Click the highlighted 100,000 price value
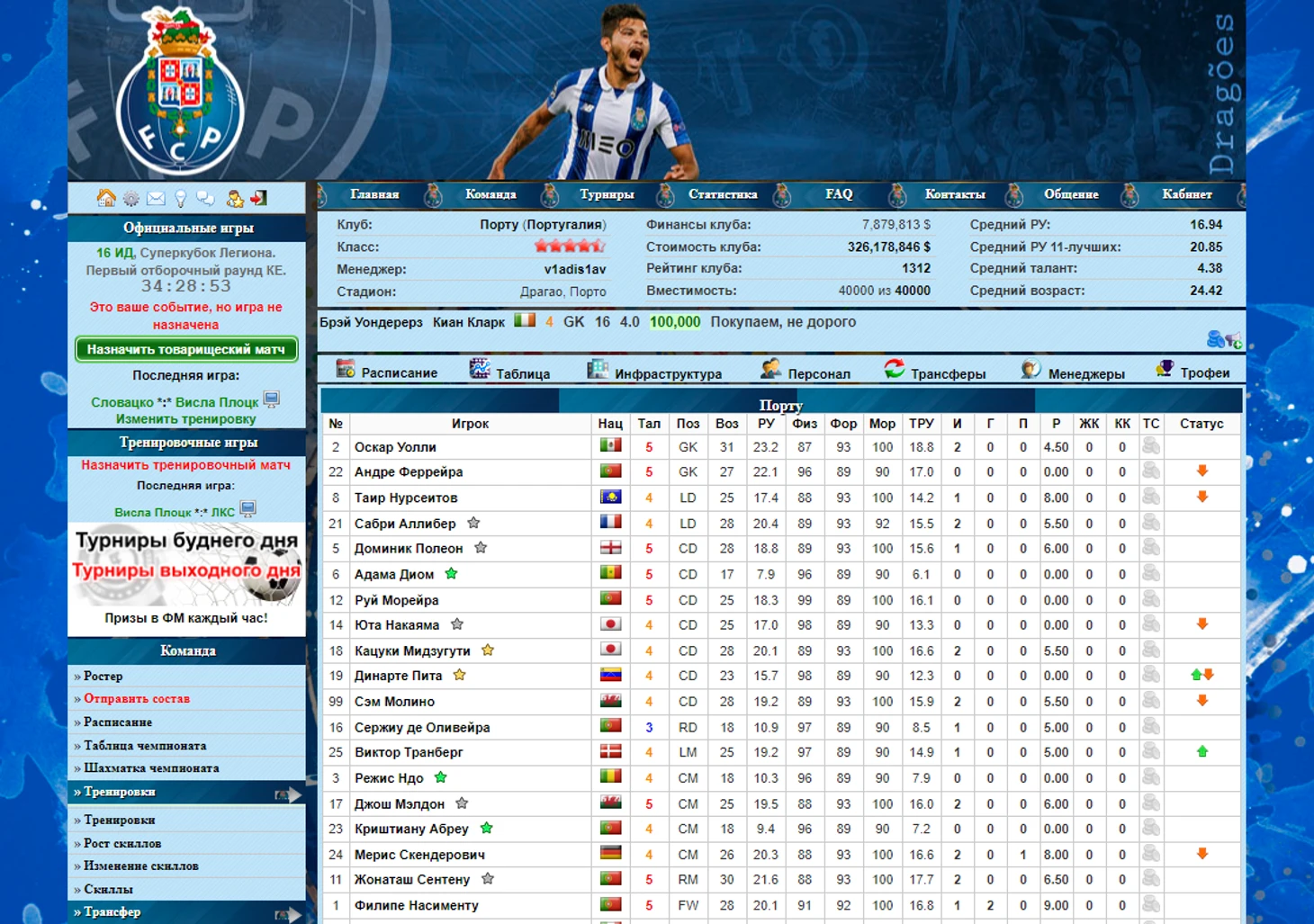This screenshot has height=924, width=1314. [x=675, y=322]
